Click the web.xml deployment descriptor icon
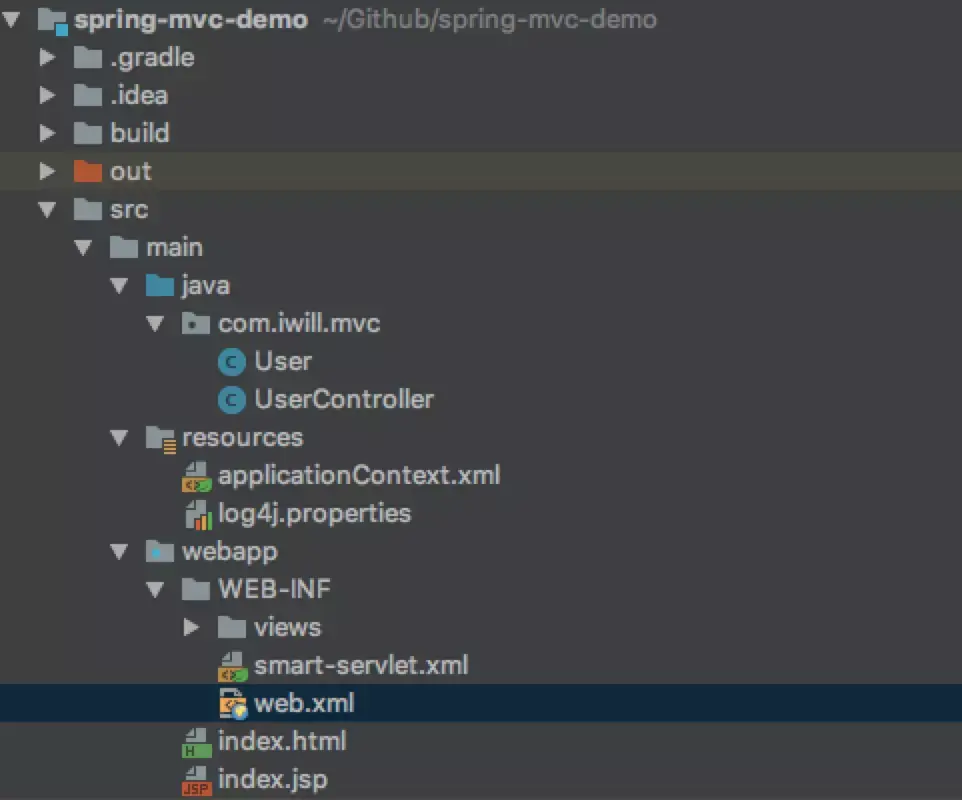The image size is (962, 800). click(234, 704)
